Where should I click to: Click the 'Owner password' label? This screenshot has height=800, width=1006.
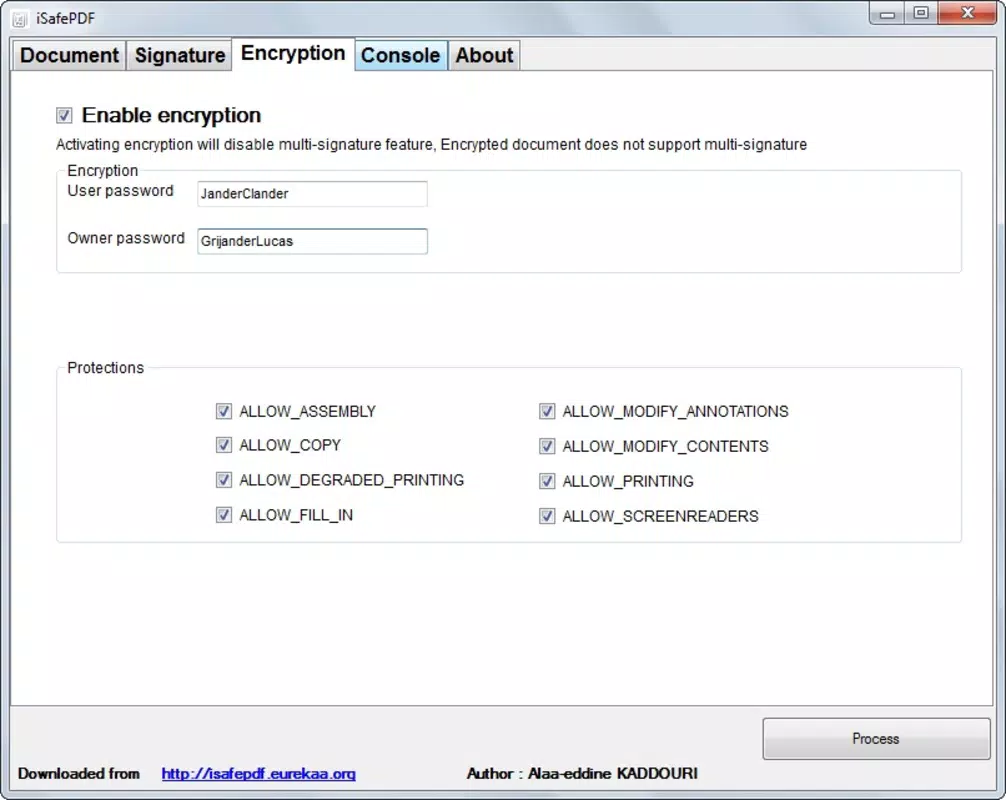(x=126, y=239)
